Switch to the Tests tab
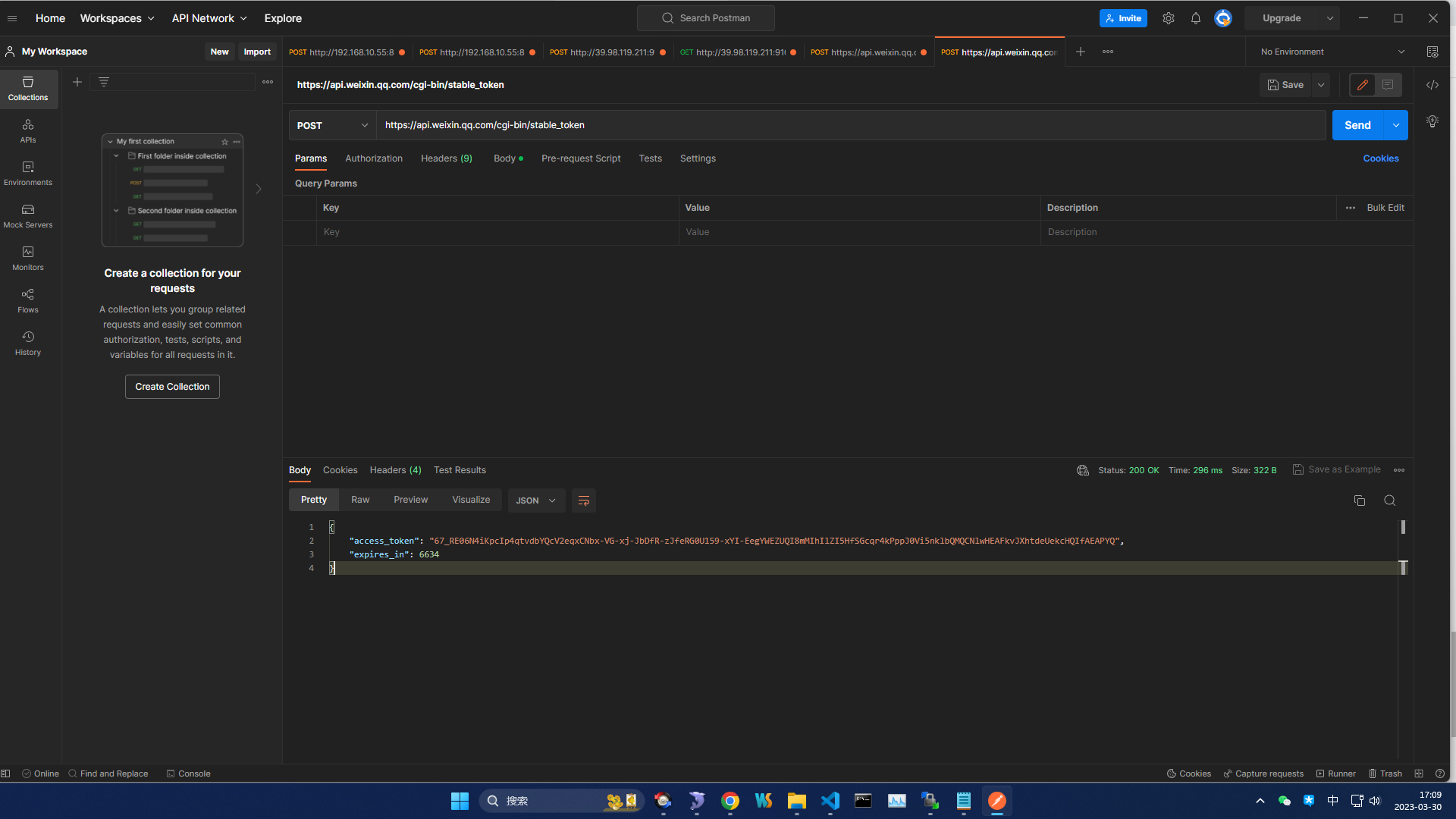This screenshot has height=819, width=1456. click(651, 158)
